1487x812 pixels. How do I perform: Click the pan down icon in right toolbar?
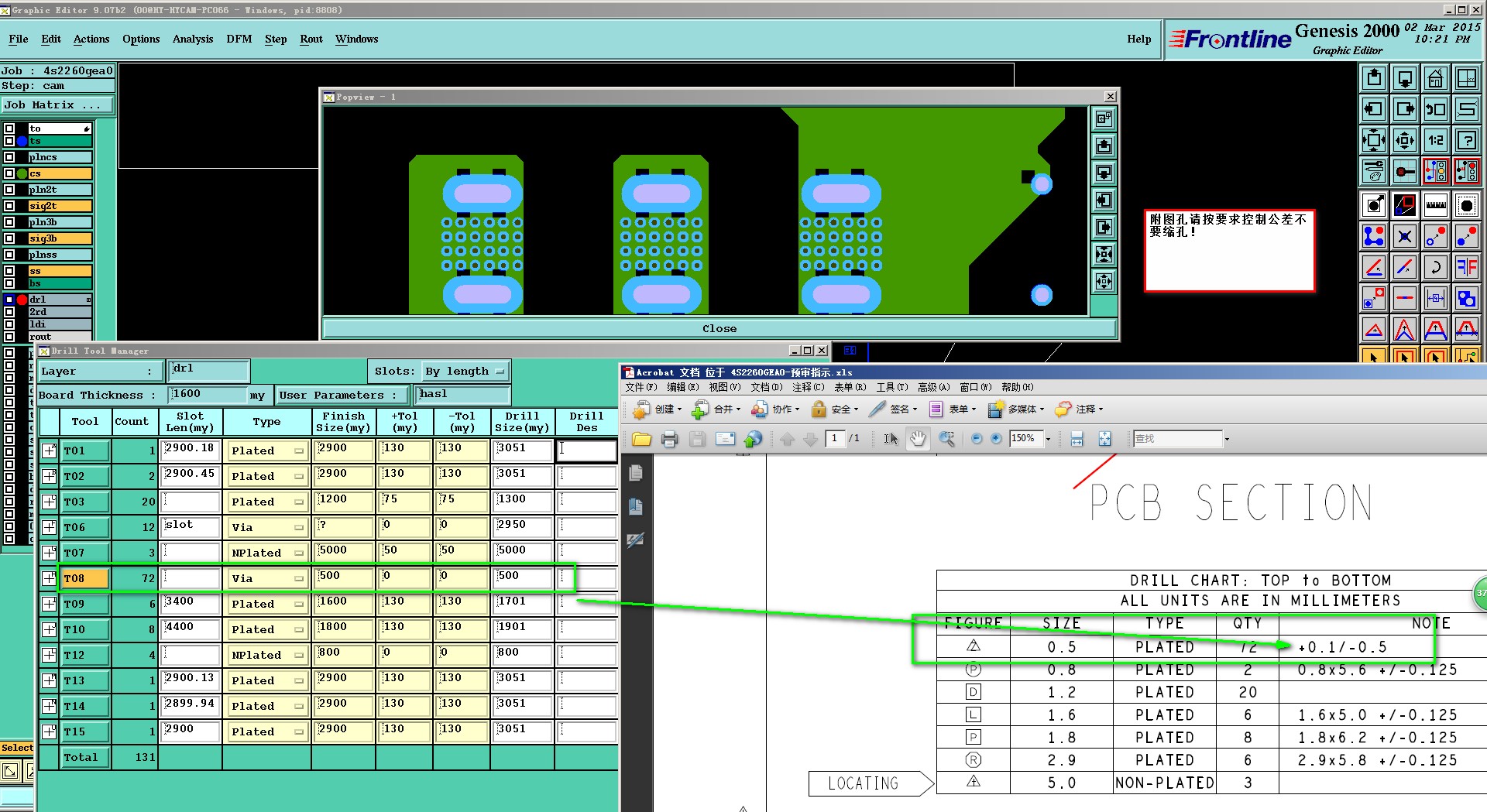[x=1404, y=78]
